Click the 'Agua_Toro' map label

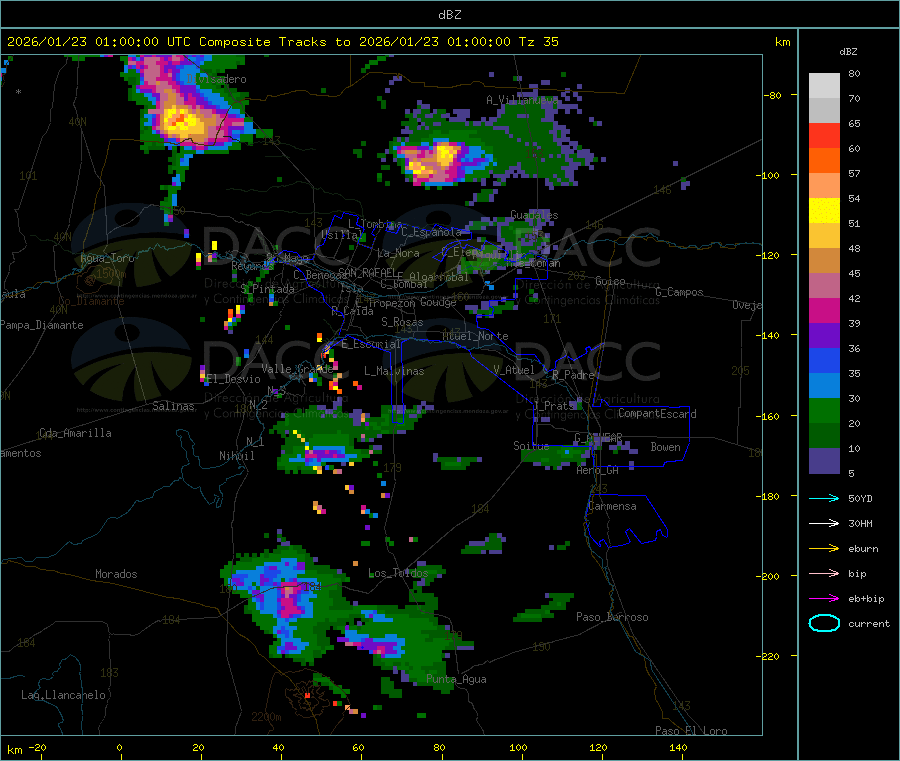tap(107, 258)
